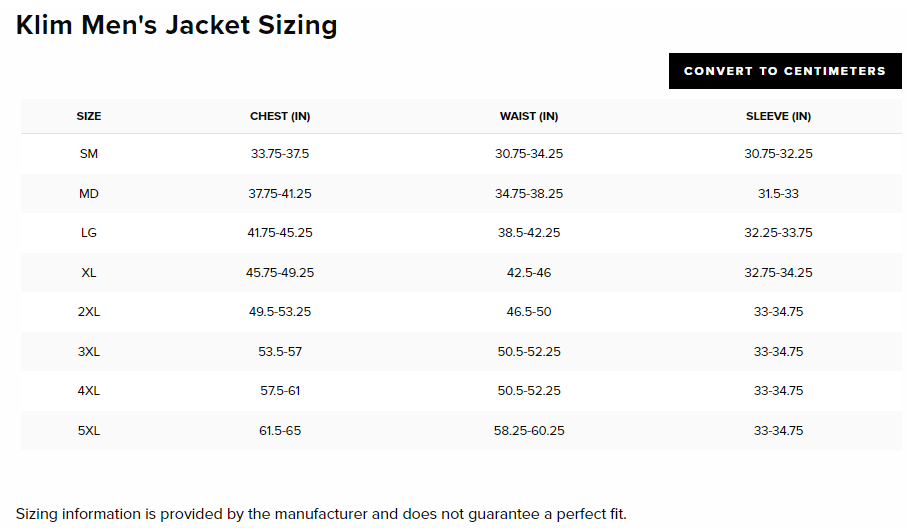Screen dimensions: 907x528
Task: Select the SM size row label
Action: tap(89, 154)
